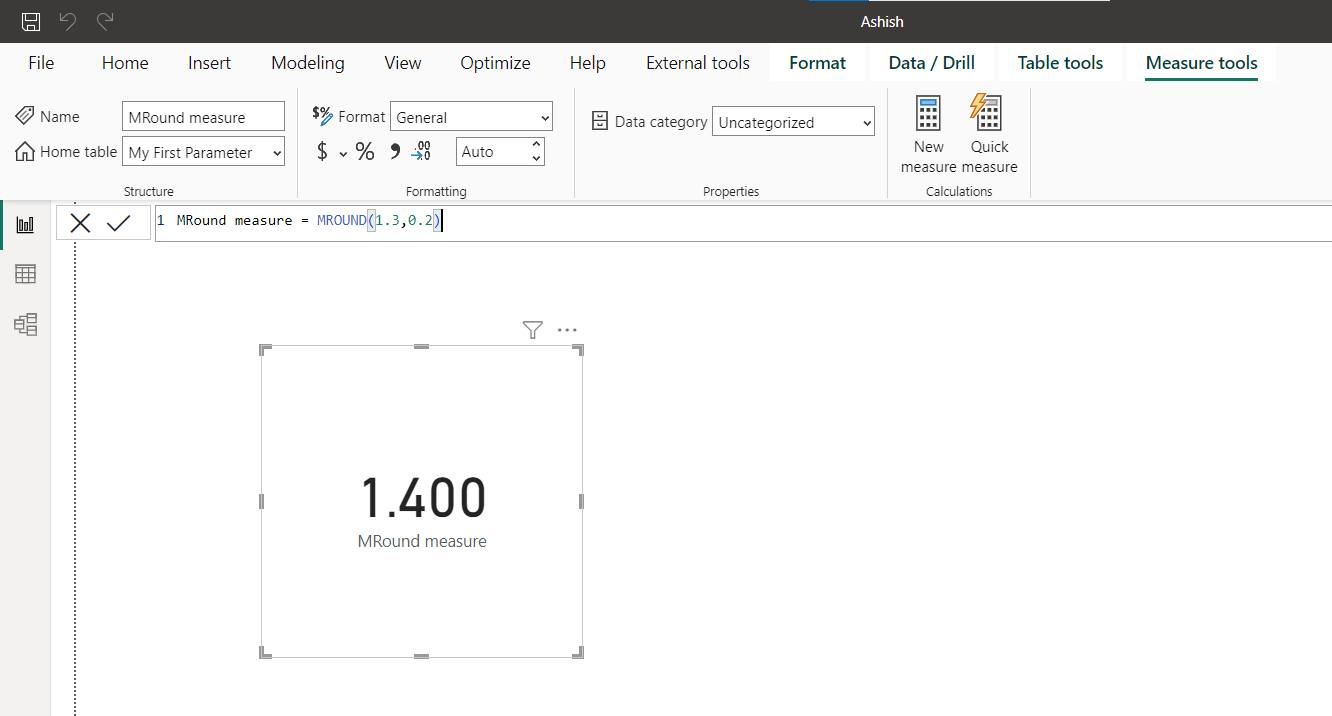The height and width of the screenshot is (716, 1332).
Task: Open the Model view
Action: coord(25,324)
